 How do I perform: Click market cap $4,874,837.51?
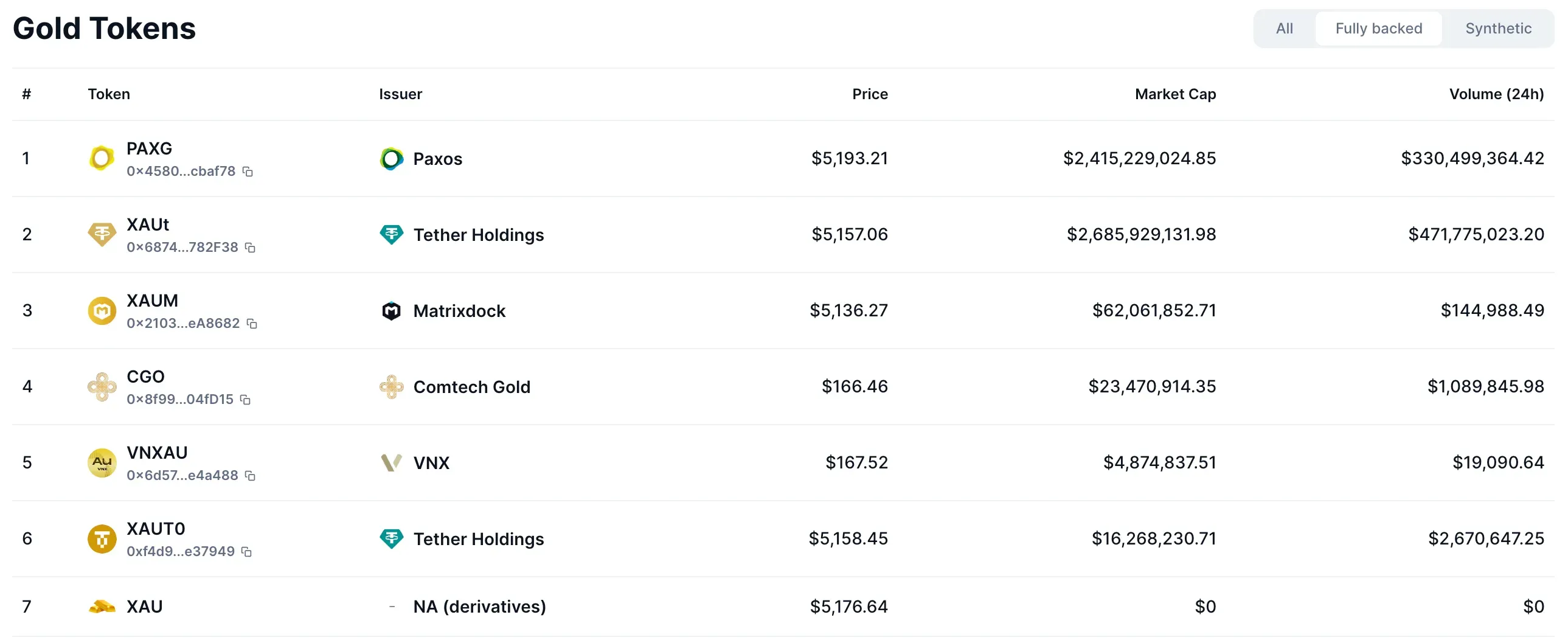1159,463
